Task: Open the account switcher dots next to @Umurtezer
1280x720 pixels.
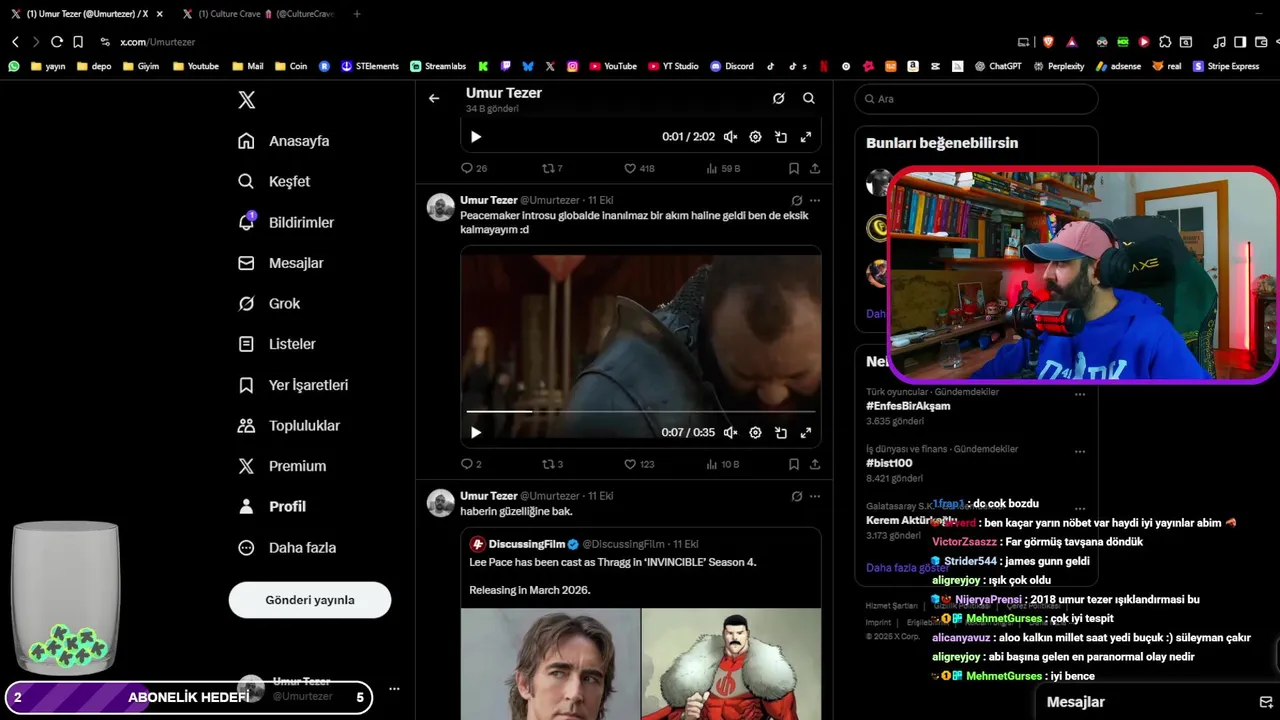Action: [394, 689]
